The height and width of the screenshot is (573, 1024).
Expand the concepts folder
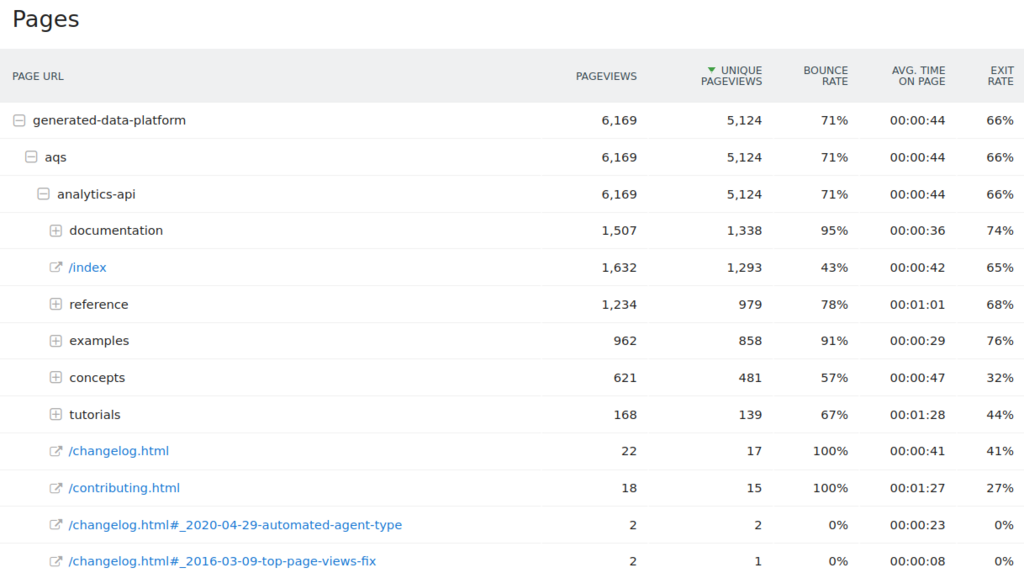tap(56, 378)
